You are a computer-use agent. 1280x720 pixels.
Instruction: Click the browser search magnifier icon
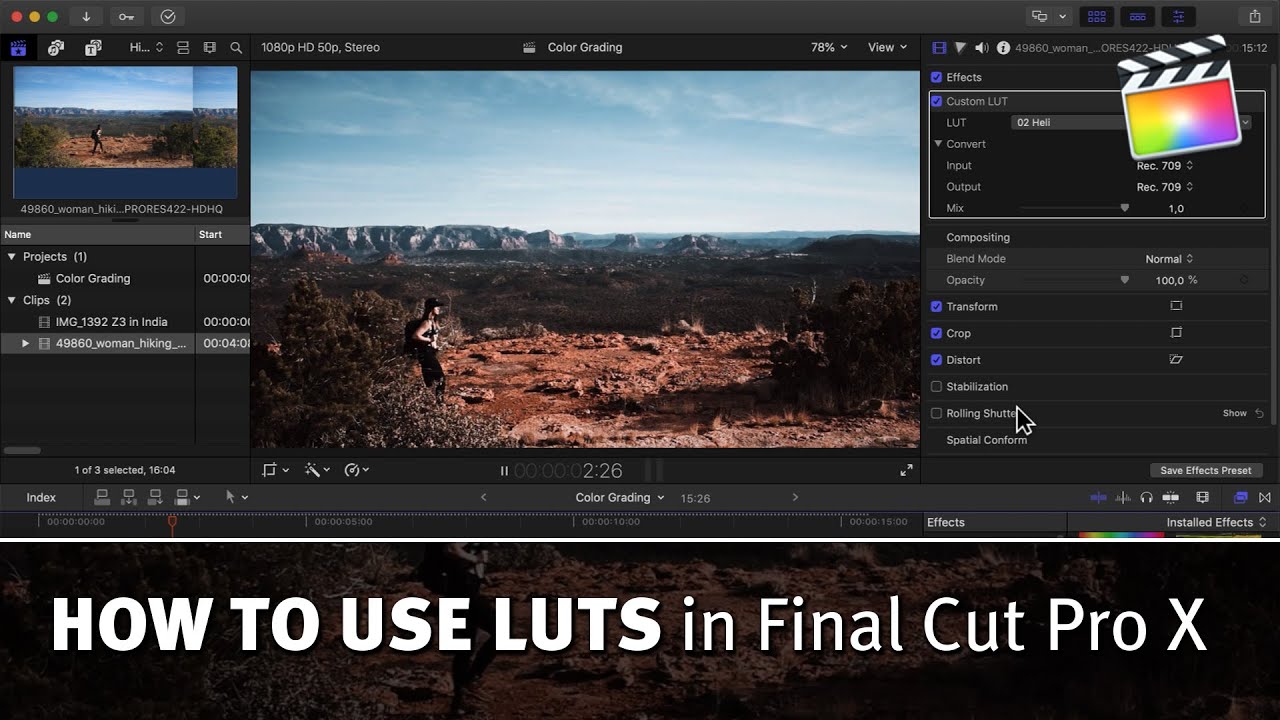236,47
